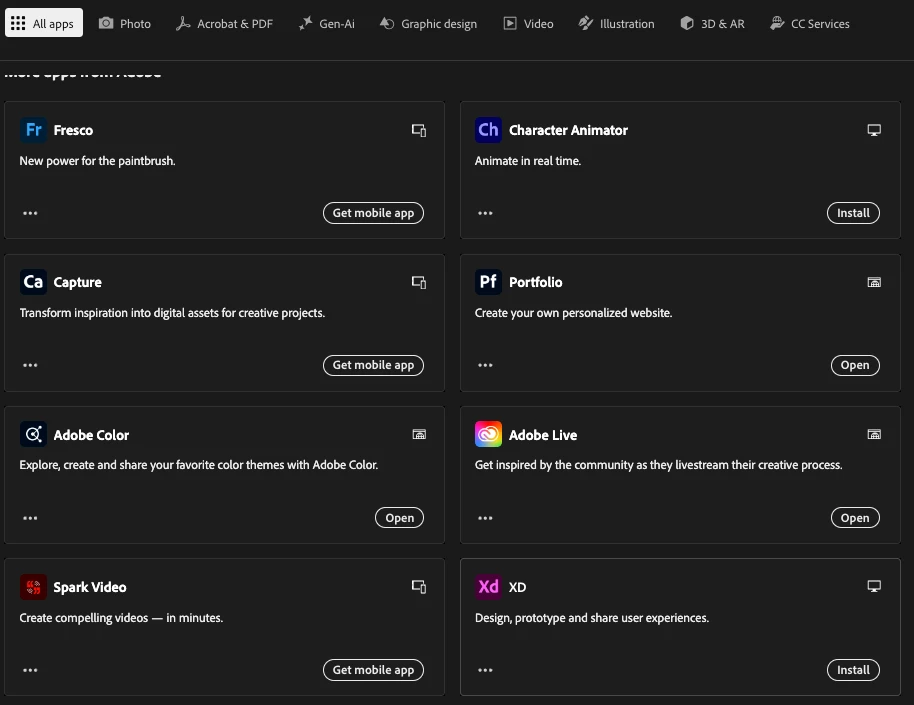Get the mobile app for Fresco

tap(373, 213)
